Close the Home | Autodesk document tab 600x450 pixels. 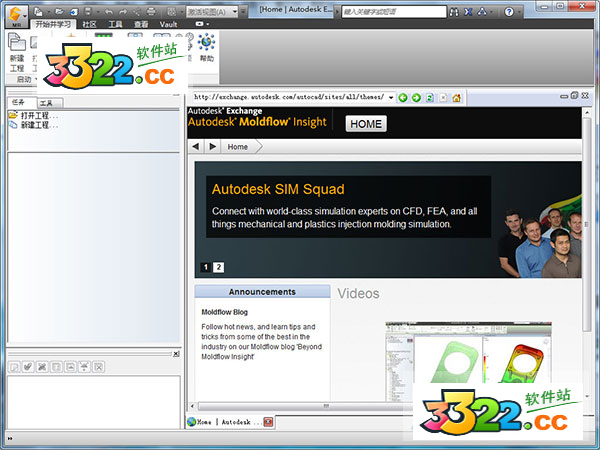tap(269, 422)
